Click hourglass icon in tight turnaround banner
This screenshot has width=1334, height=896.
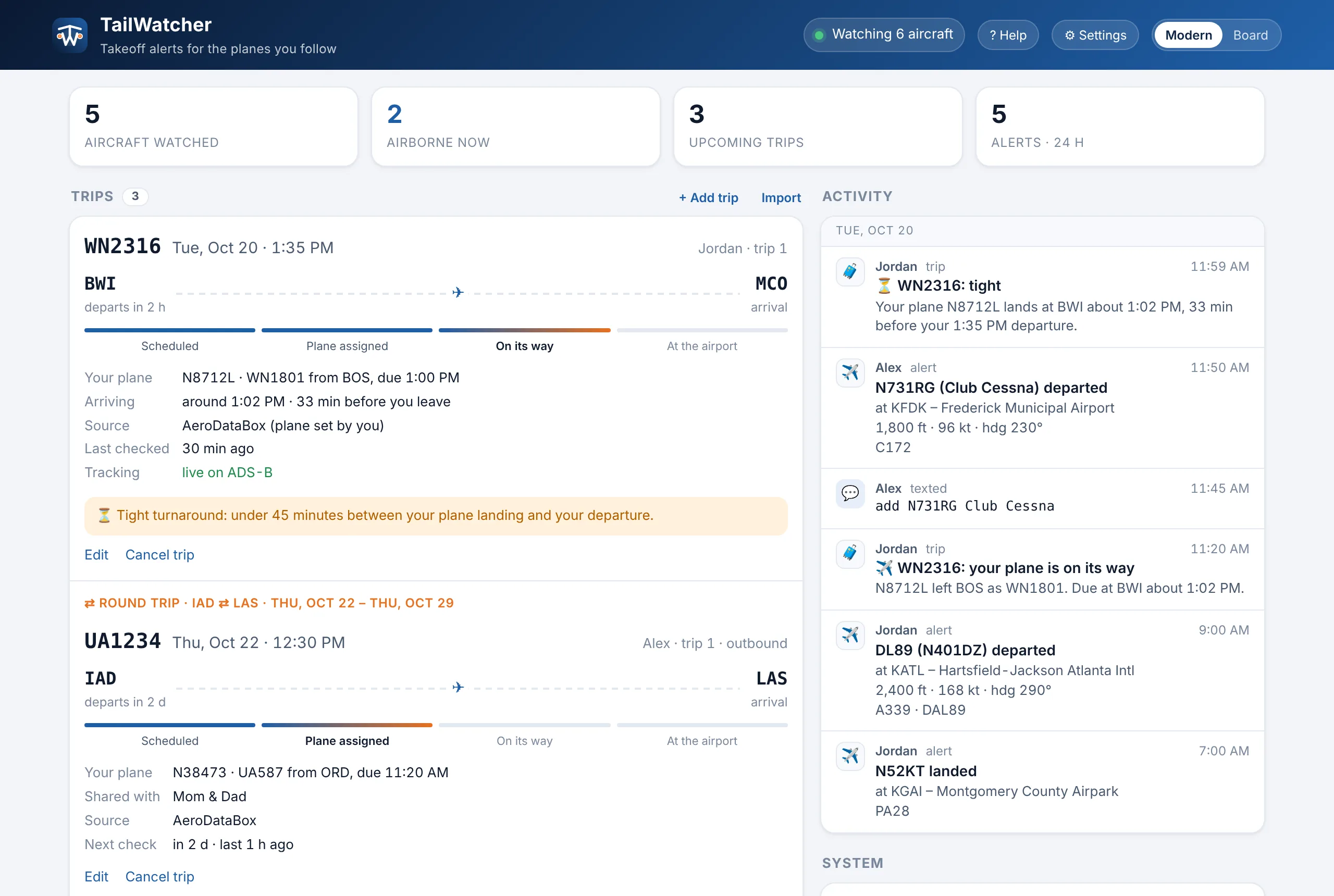point(104,515)
